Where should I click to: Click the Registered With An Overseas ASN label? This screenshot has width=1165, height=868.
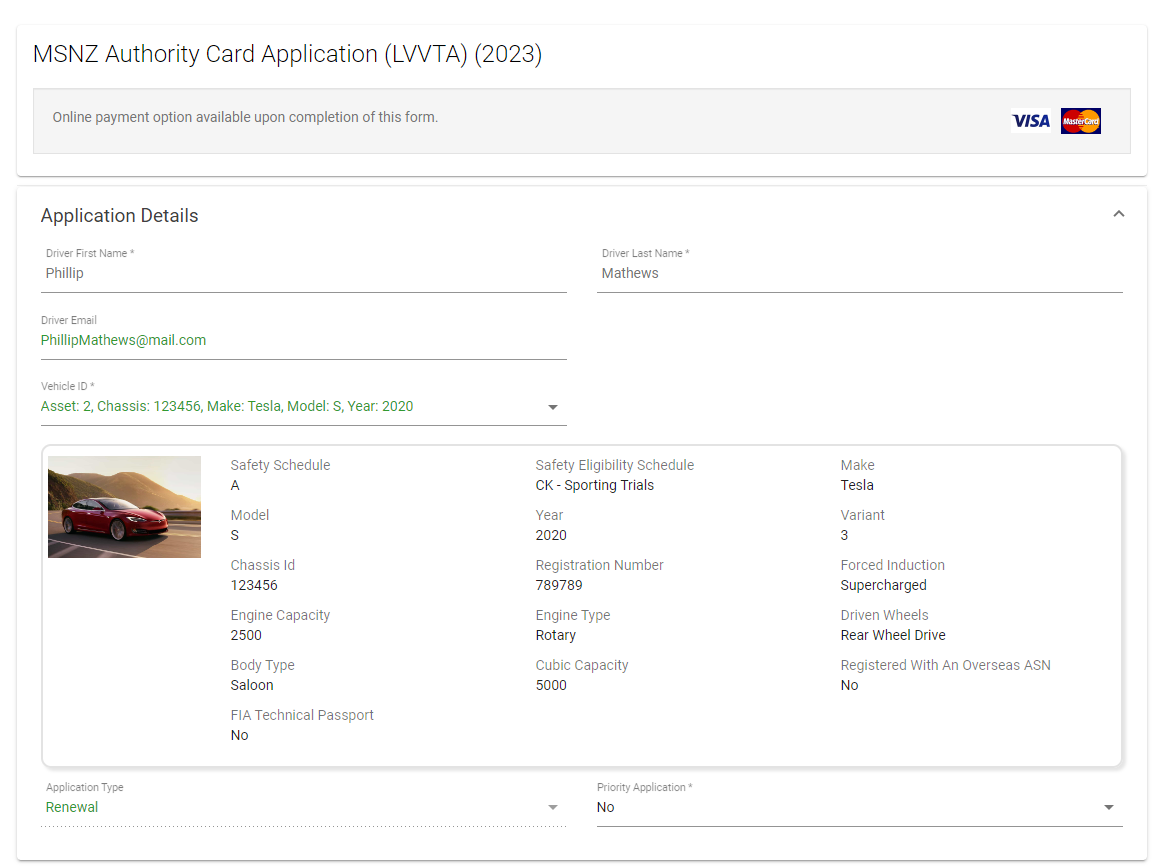click(x=945, y=665)
